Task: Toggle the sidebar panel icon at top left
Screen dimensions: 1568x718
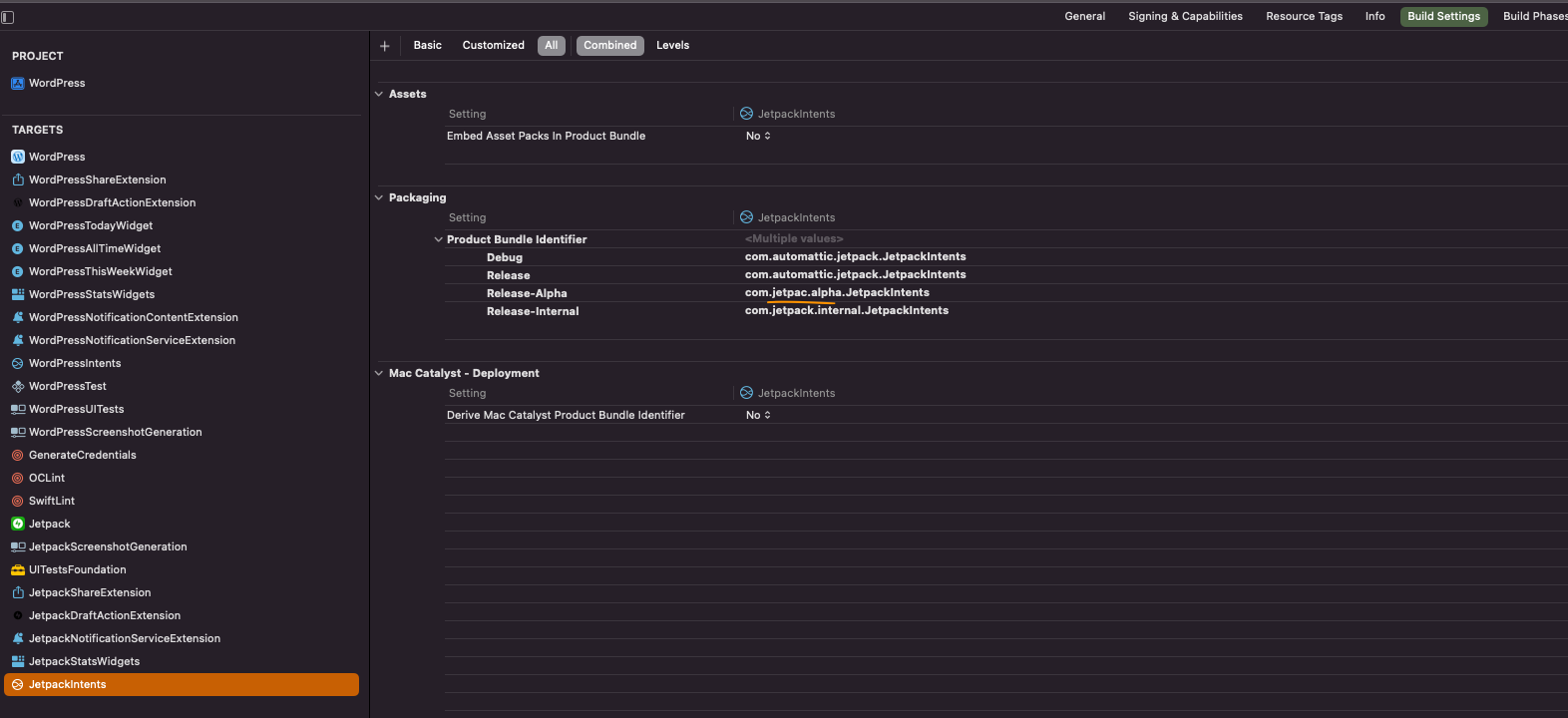Action: [x=8, y=17]
